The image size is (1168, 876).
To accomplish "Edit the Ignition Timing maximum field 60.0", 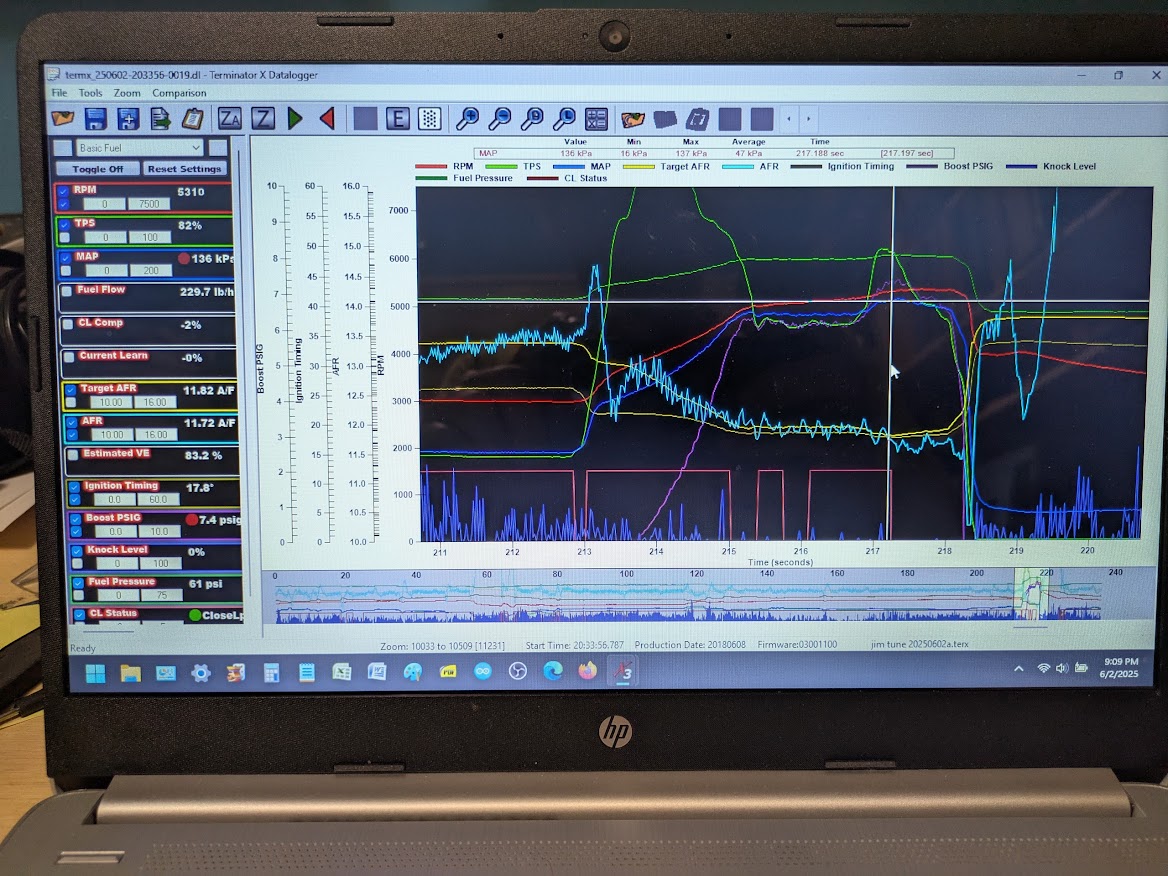I will (158, 500).
